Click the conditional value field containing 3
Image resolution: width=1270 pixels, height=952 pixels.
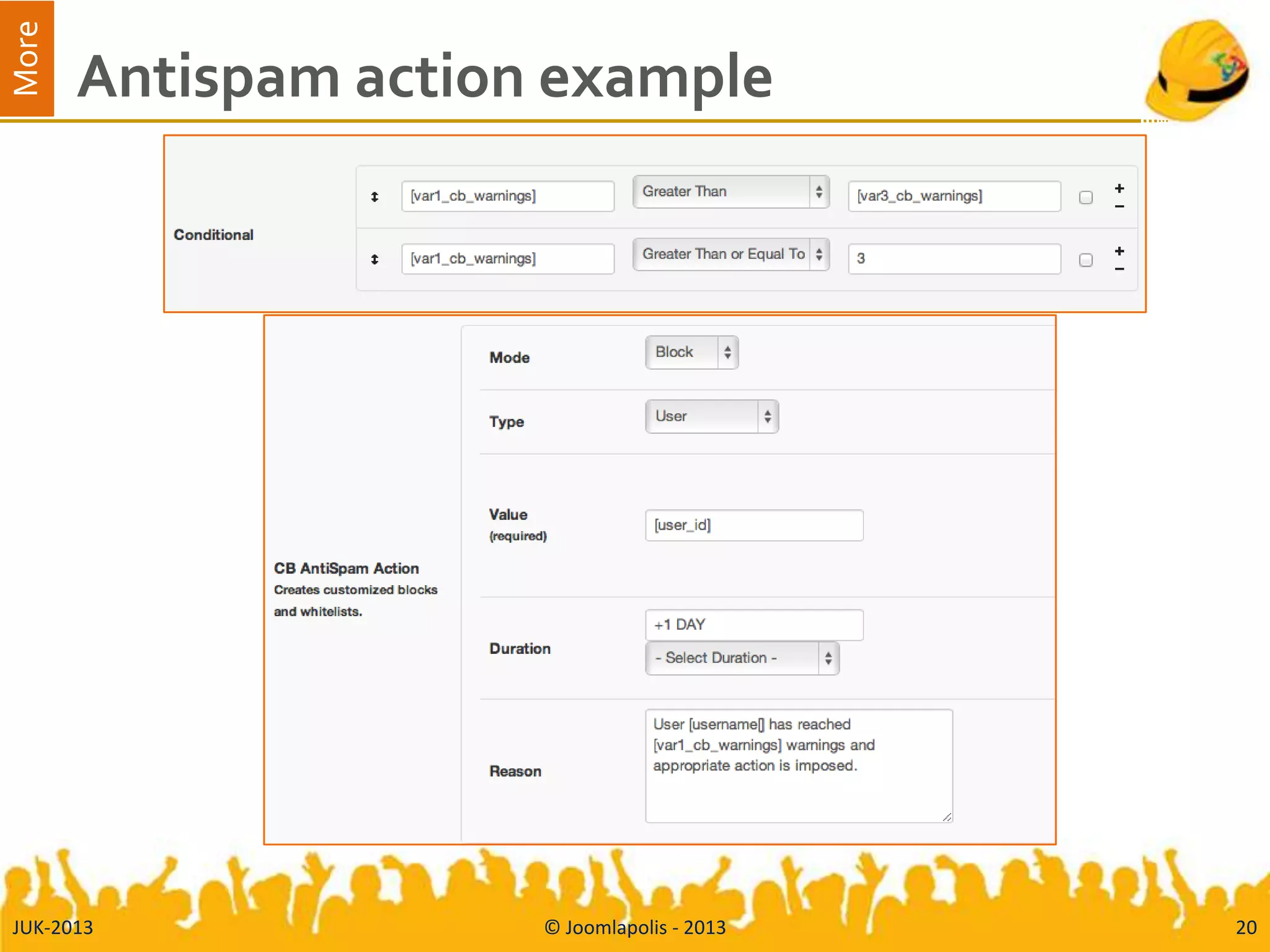954,259
